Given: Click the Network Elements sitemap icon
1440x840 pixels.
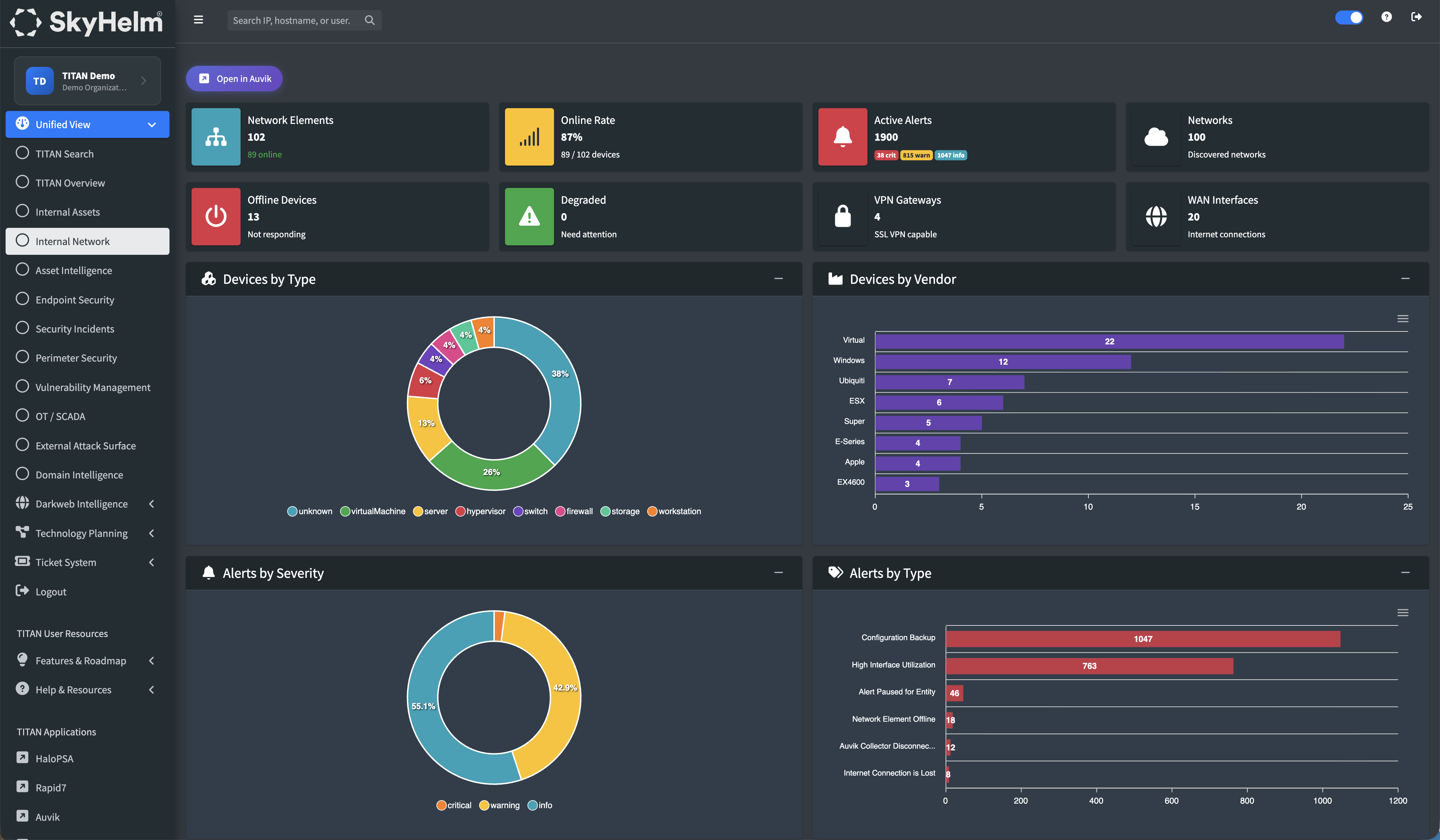Looking at the screenshot, I should [x=216, y=137].
